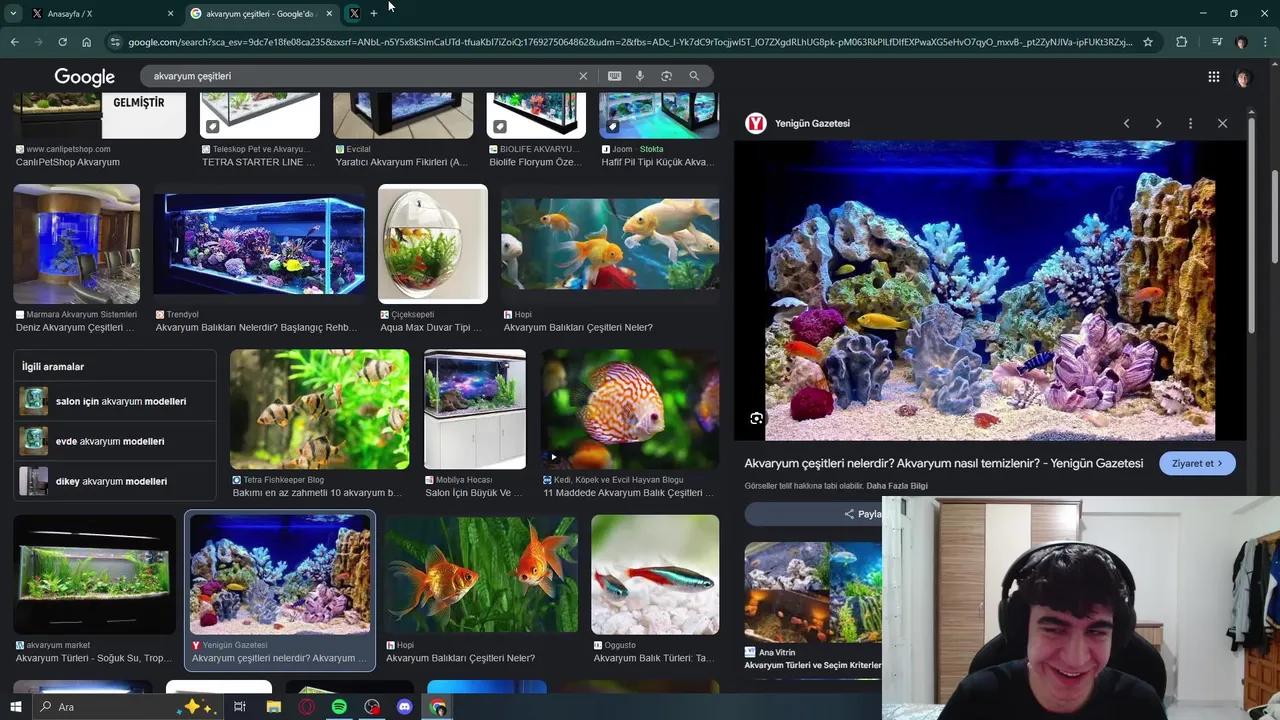Click the "Ziyaret et" button

[x=1197, y=463]
